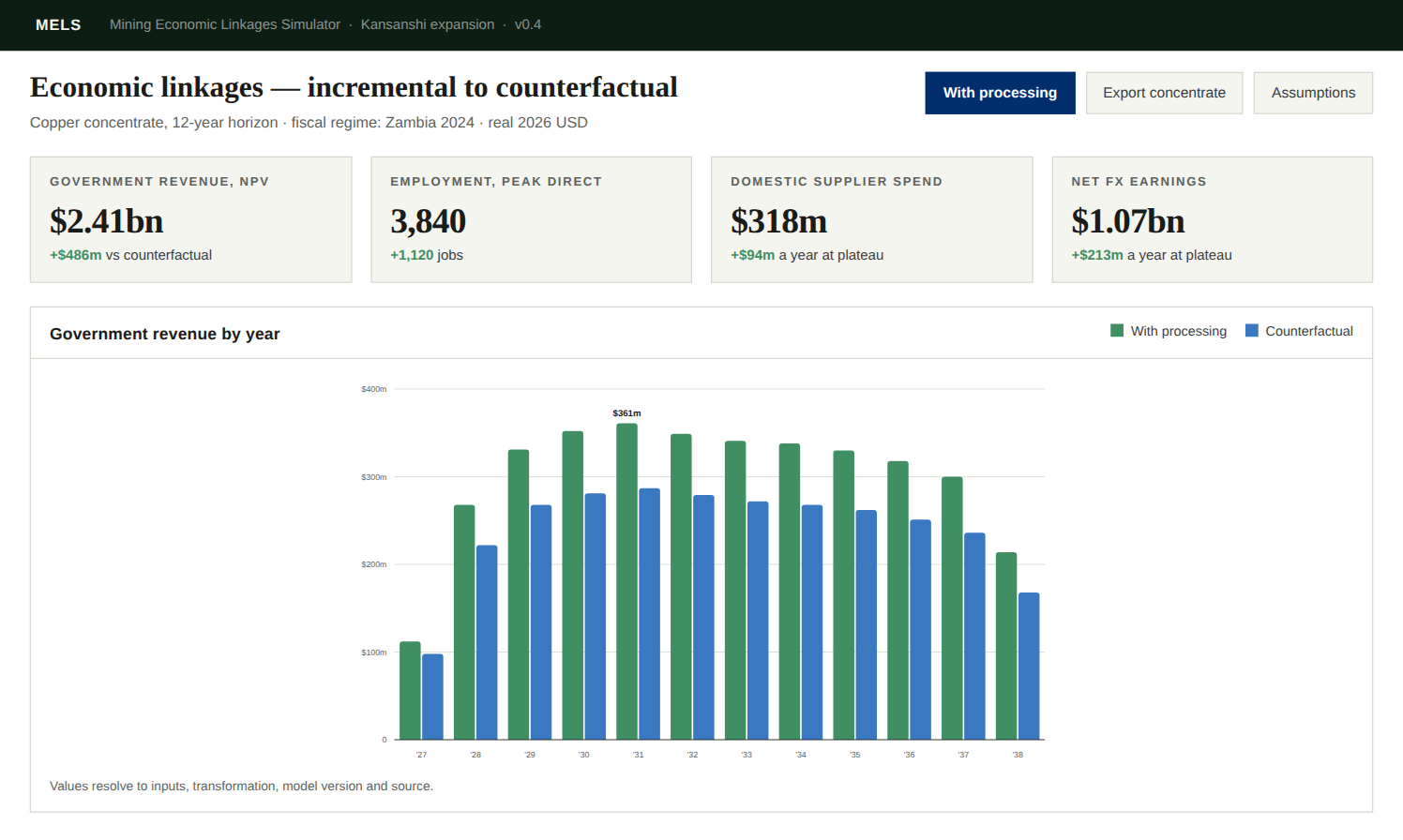
Task: Click +$94m a year at plateau
Action: (x=807, y=255)
